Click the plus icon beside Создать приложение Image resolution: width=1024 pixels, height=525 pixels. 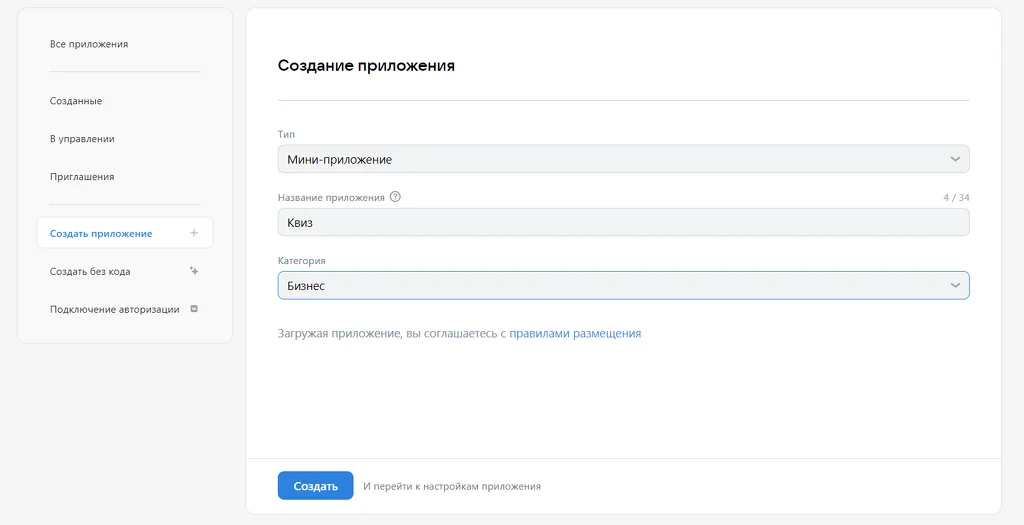(x=194, y=233)
